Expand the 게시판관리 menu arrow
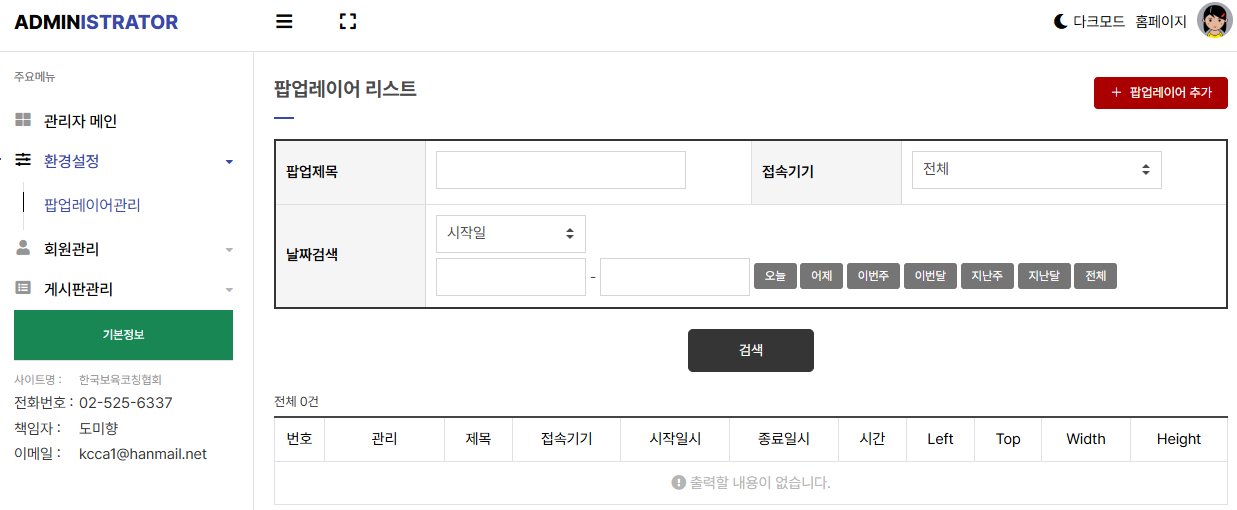 pos(229,289)
